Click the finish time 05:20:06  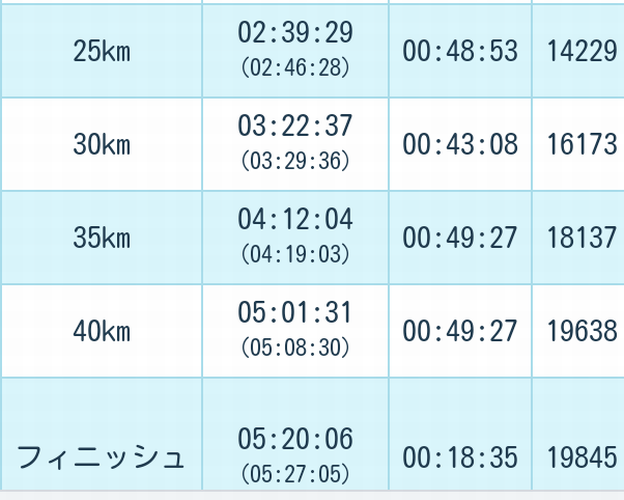[x=295, y=439]
